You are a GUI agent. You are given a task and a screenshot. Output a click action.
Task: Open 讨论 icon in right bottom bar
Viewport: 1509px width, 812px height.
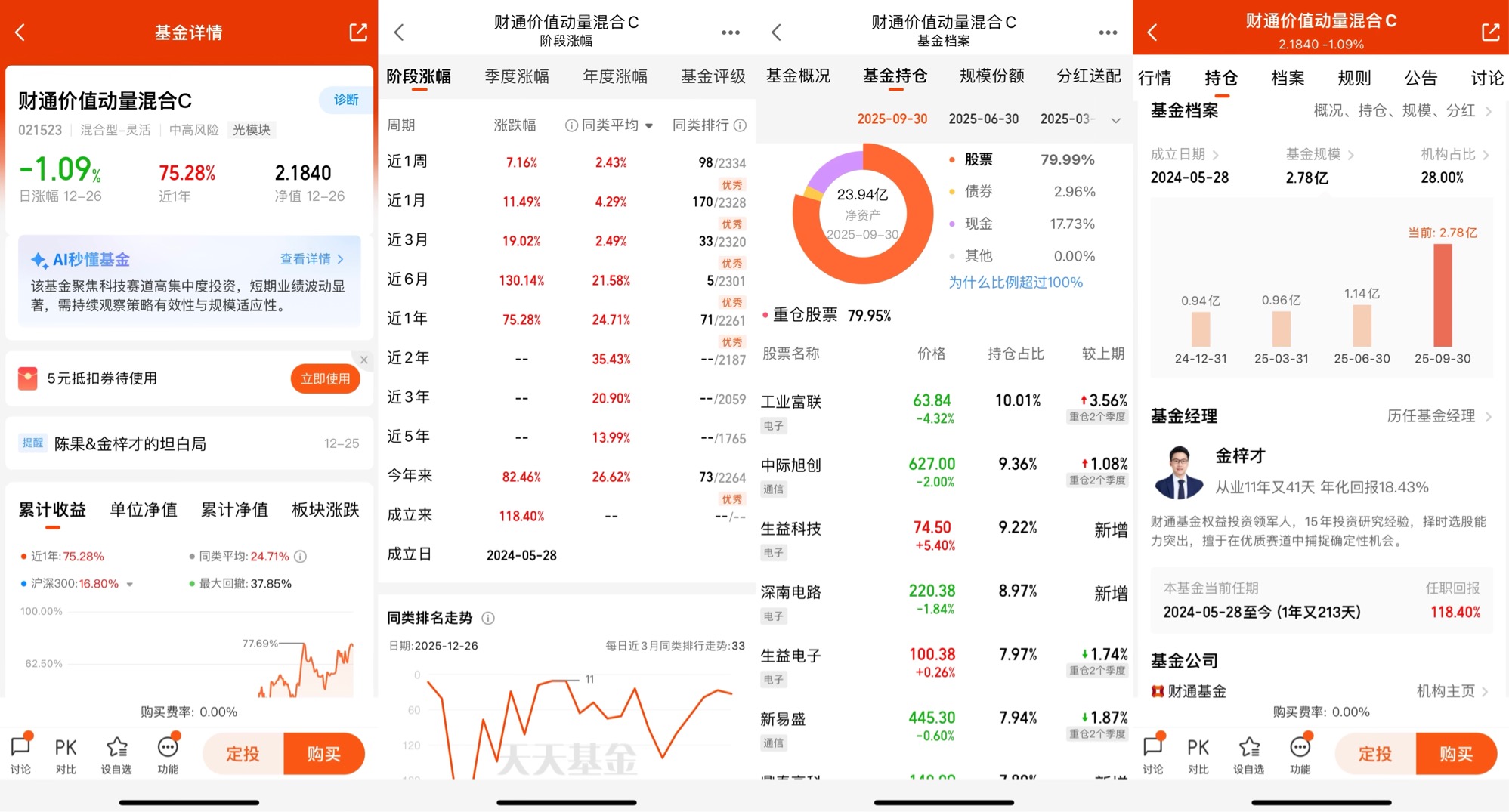[x=1153, y=753]
